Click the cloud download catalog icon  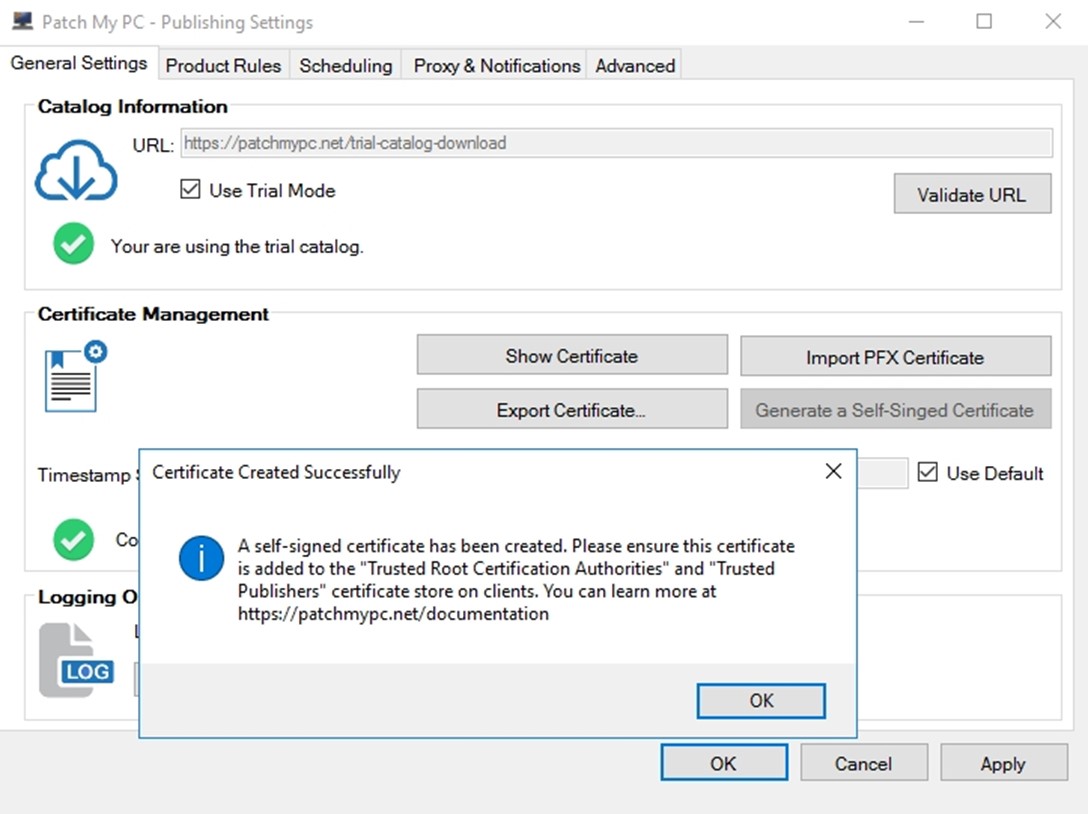[x=76, y=171]
